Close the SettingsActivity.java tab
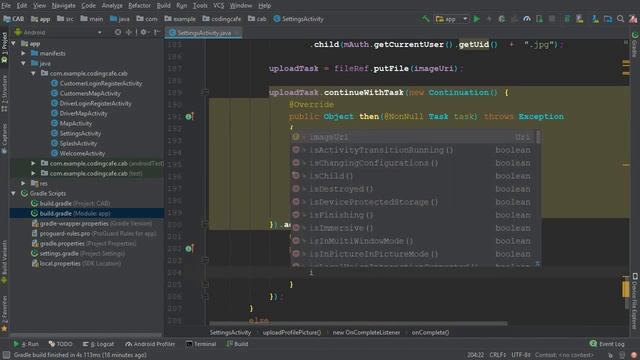Screen dimensions: 640x360 (x=237, y=33)
